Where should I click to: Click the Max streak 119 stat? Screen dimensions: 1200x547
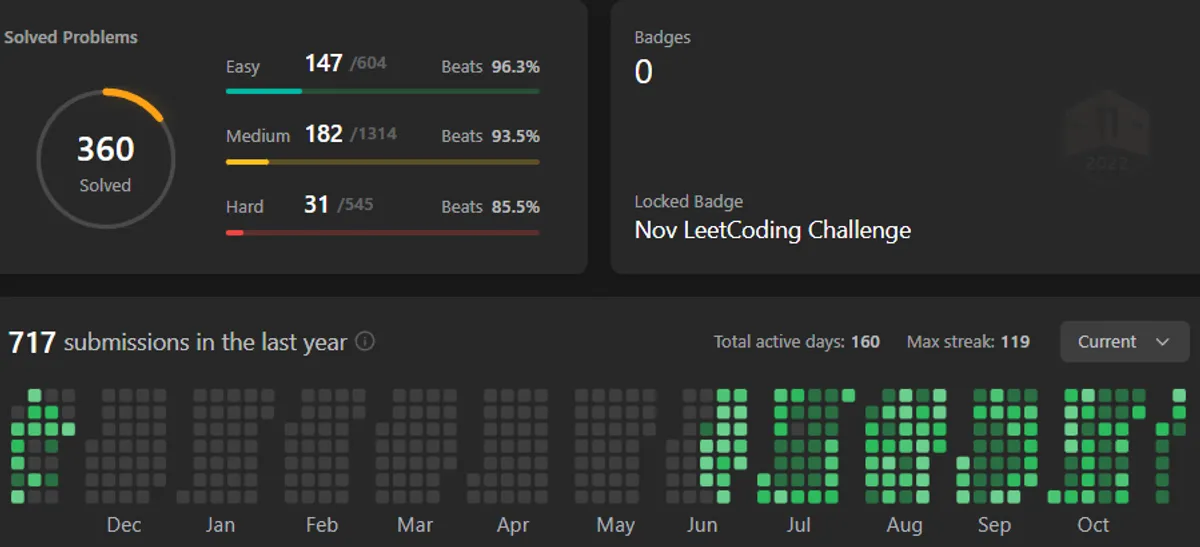point(968,342)
